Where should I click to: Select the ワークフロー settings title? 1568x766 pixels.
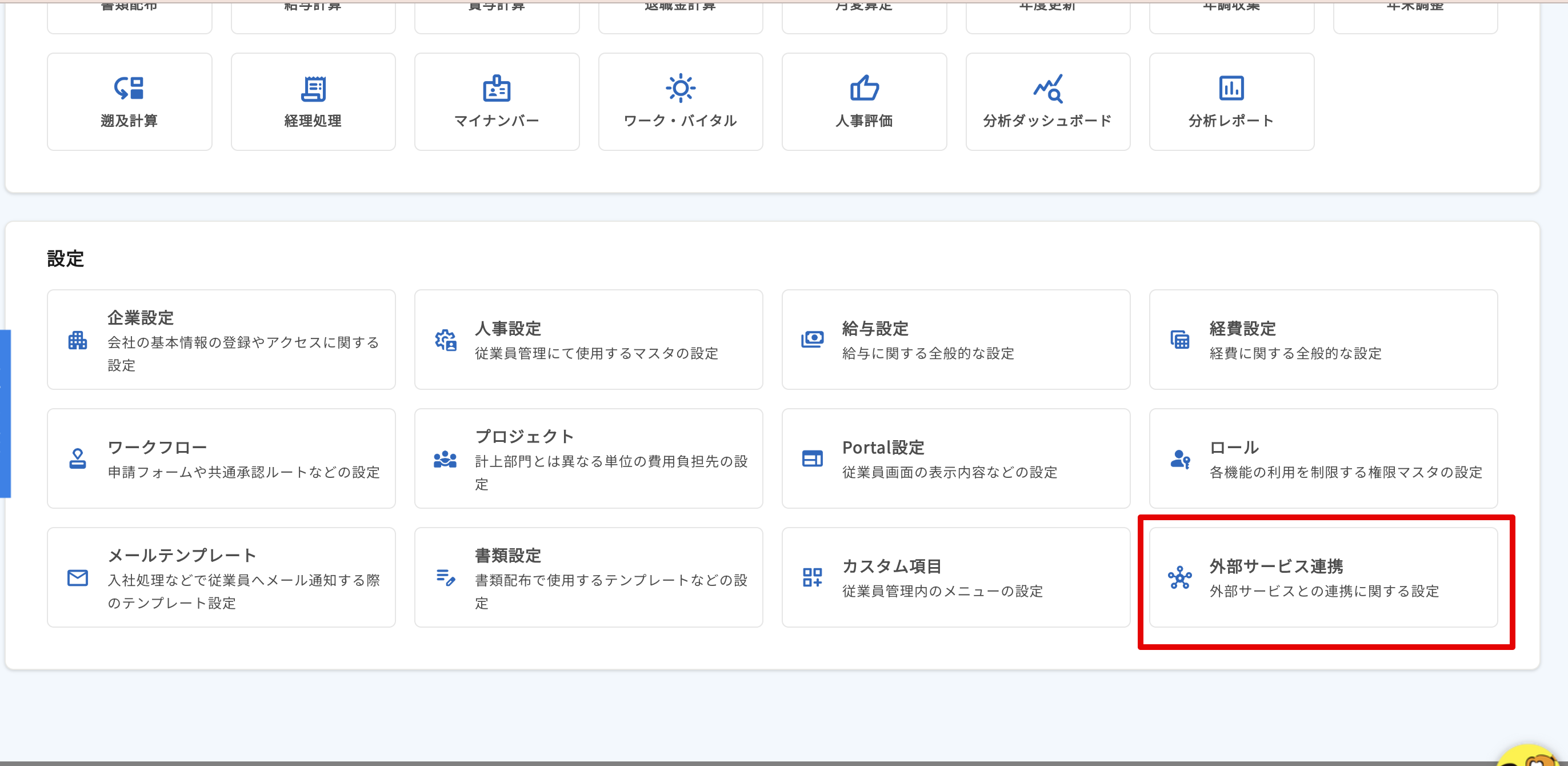click(x=158, y=448)
